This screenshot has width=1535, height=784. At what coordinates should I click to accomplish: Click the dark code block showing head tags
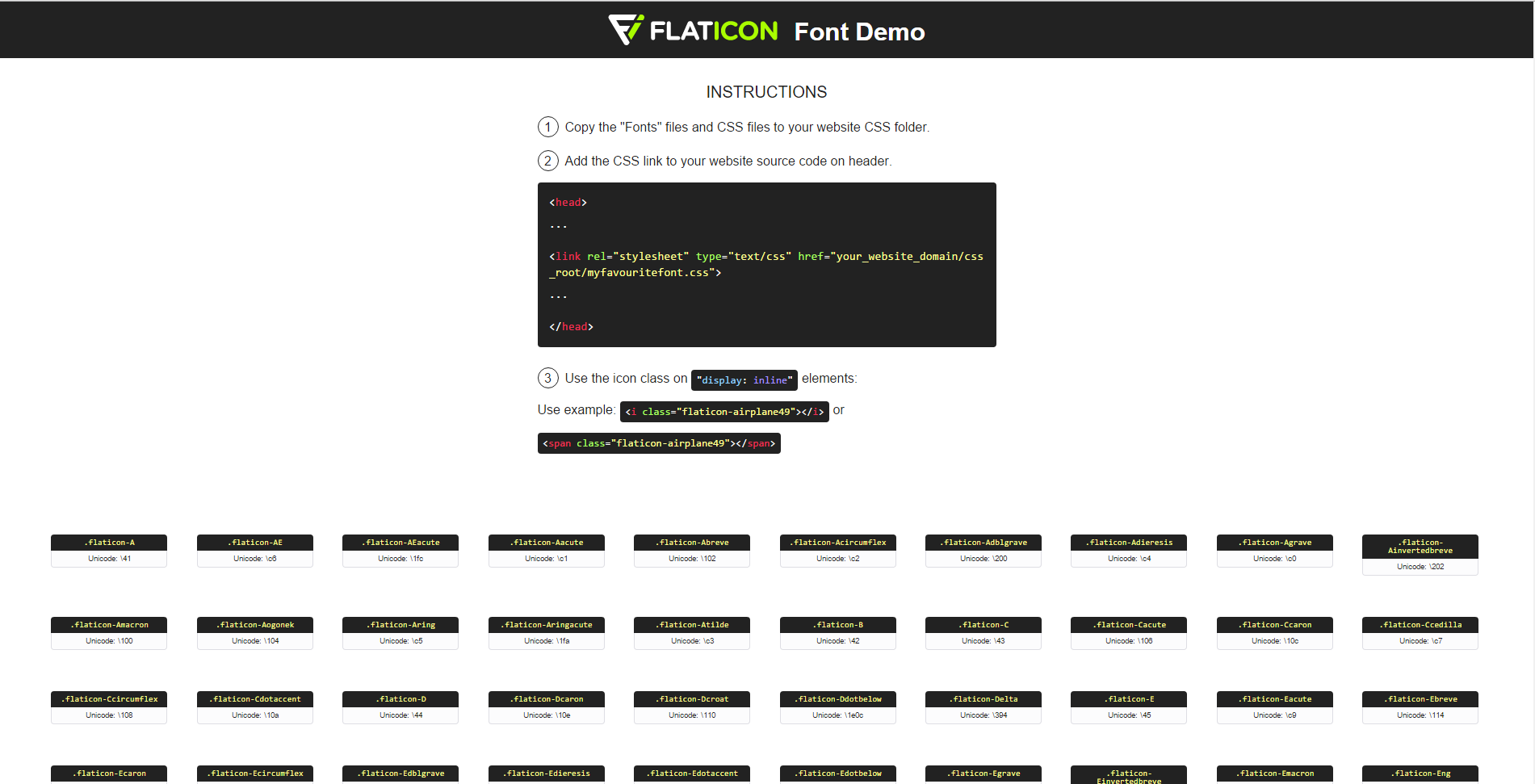pos(766,265)
